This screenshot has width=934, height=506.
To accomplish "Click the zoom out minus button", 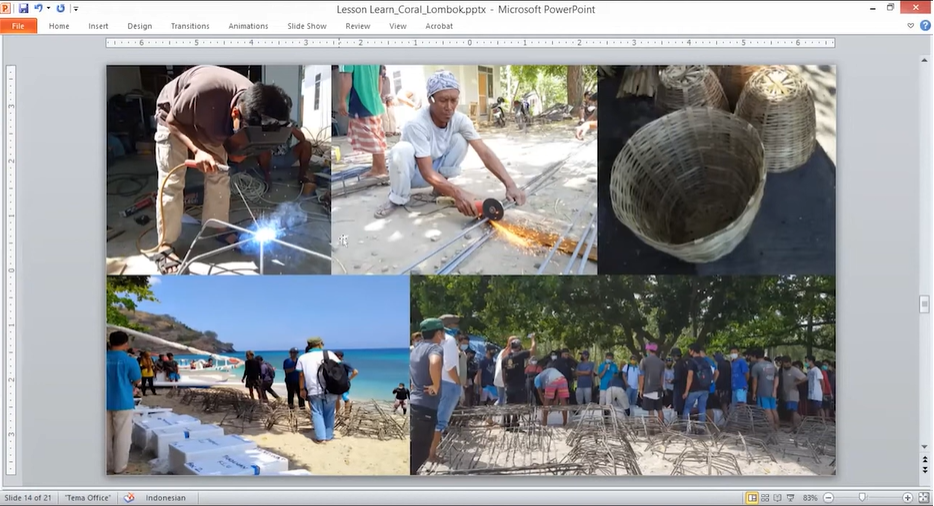I will click(x=828, y=497).
